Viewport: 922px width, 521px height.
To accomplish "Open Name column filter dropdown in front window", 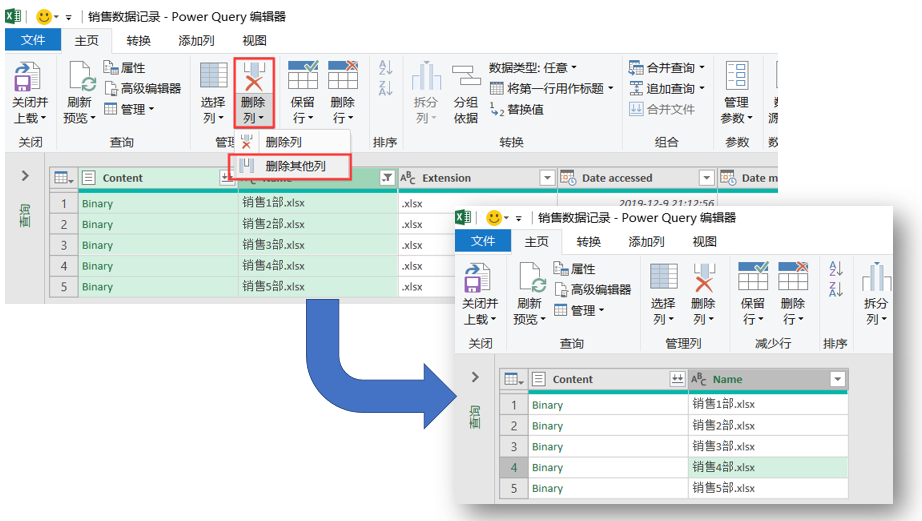I will click(838, 379).
